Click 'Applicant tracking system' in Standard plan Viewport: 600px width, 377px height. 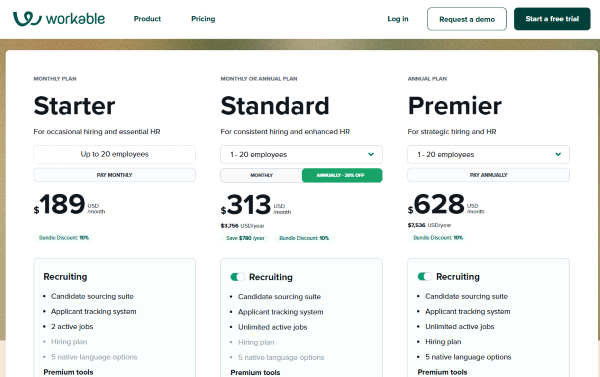pos(280,312)
